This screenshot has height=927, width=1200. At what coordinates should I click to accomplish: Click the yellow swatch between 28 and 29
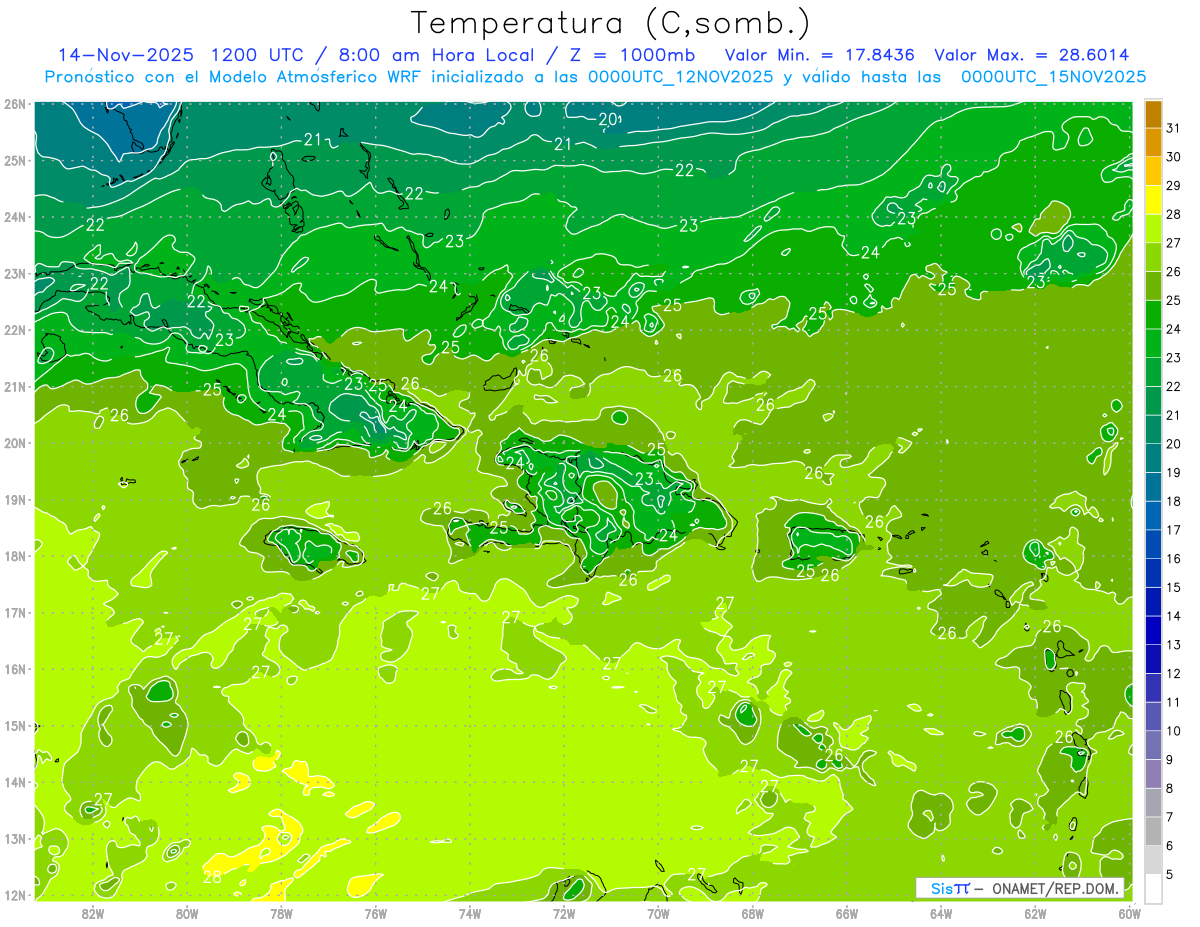[x=1153, y=200]
